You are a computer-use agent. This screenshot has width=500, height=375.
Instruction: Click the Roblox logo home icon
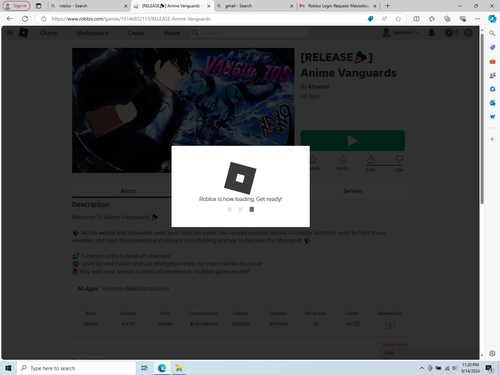[x=23, y=33]
